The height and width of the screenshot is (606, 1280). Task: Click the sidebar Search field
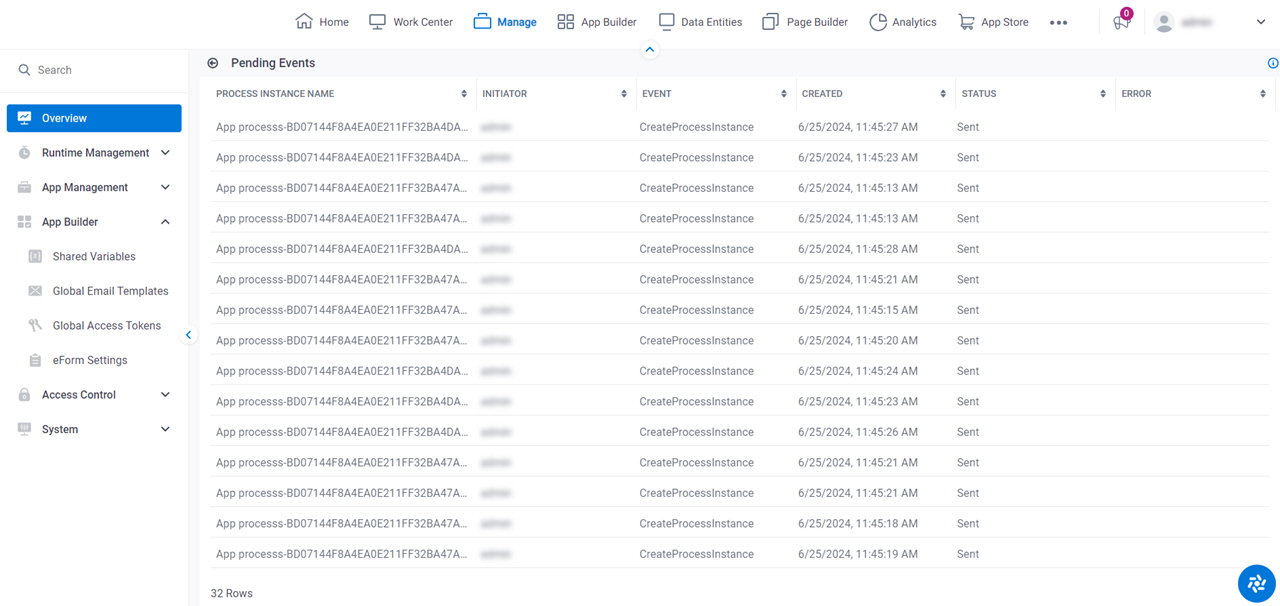click(x=94, y=70)
